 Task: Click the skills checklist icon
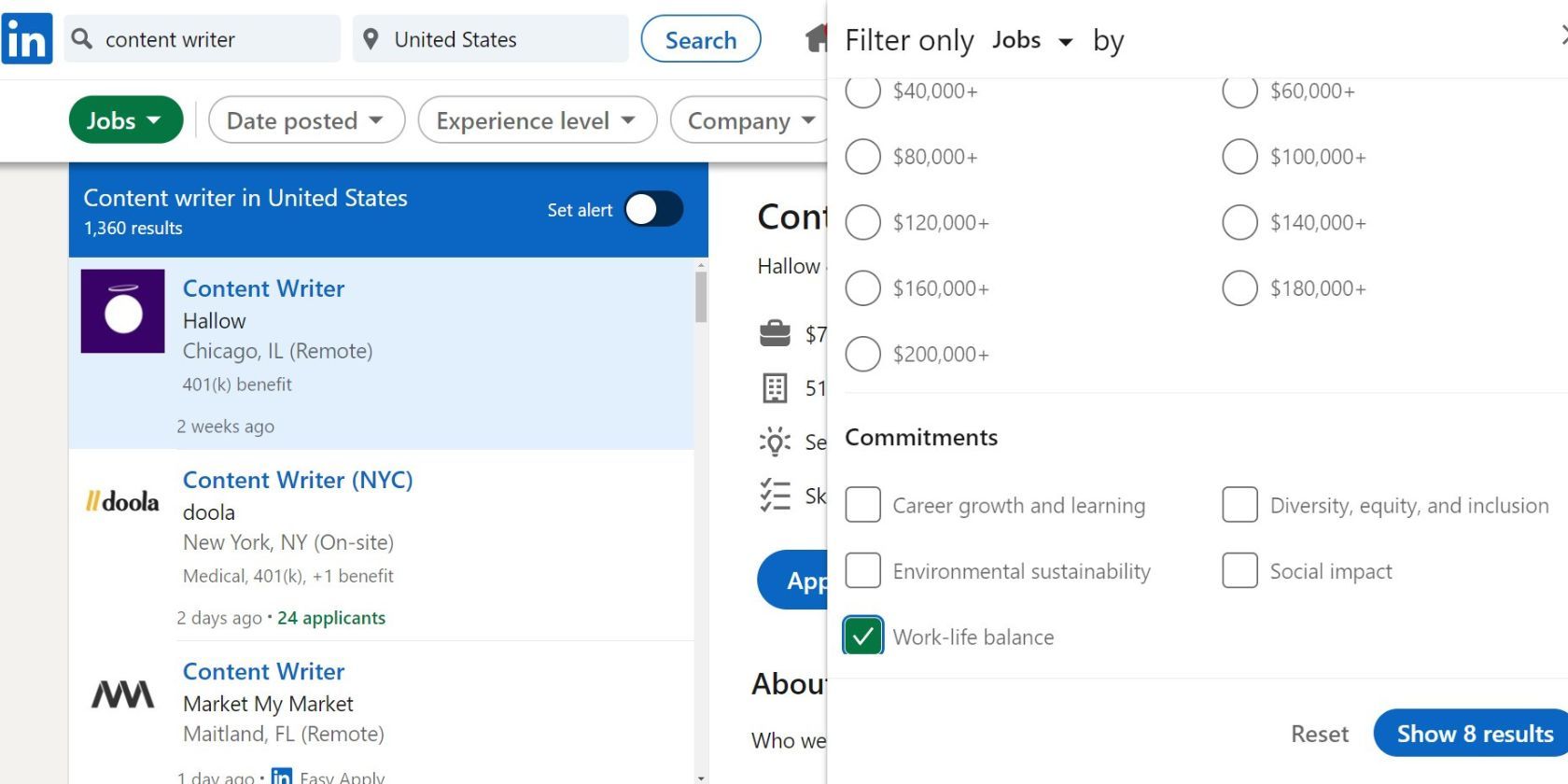[x=775, y=496]
